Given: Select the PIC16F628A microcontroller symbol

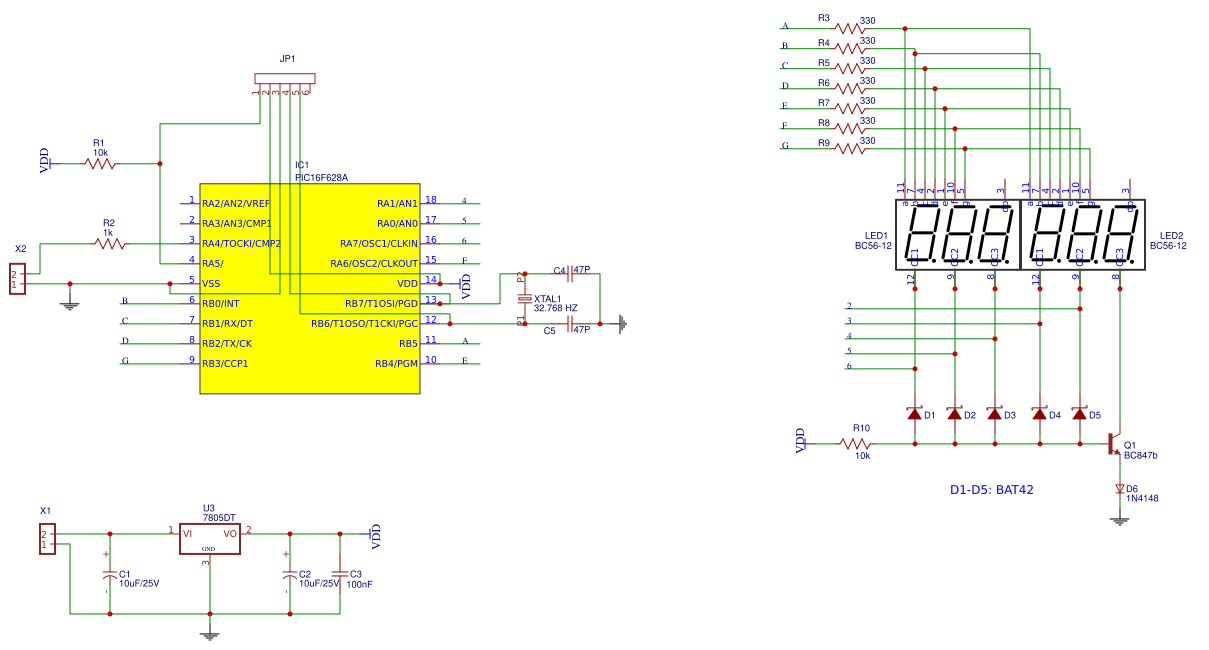Looking at the screenshot, I should click(x=310, y=285).
